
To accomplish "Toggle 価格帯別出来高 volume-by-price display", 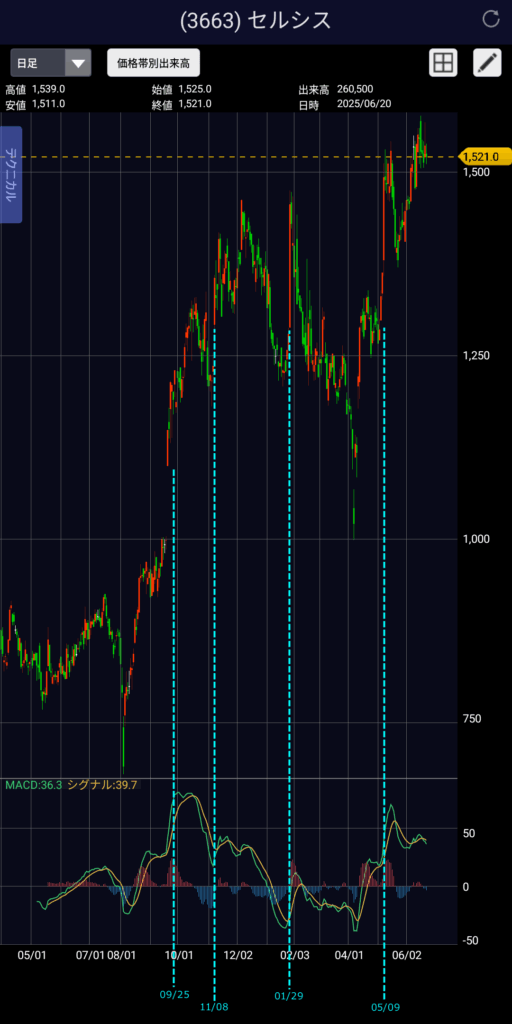I will 153,63.
